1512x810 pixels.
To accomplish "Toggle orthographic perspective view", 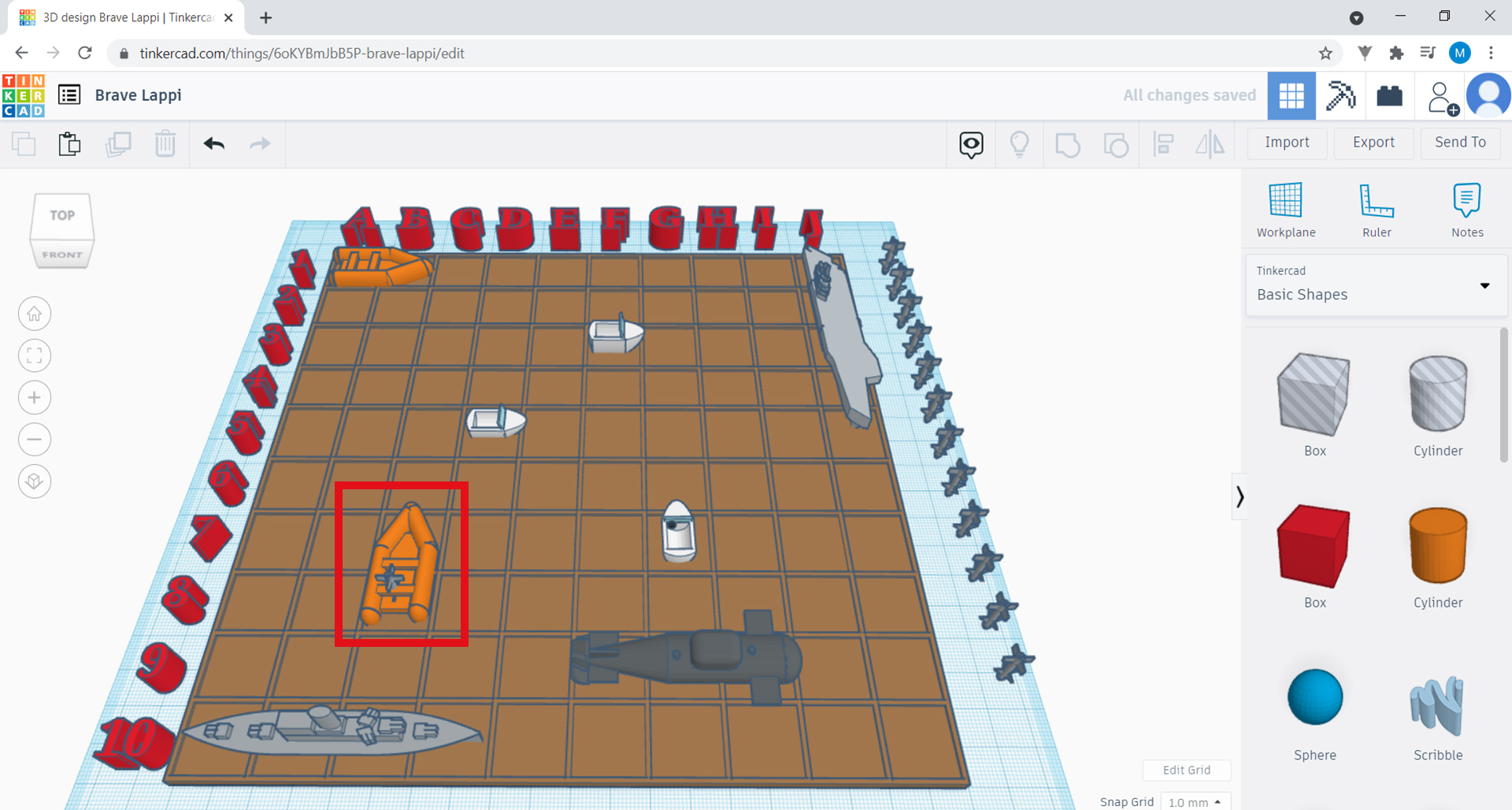I will click(35, 481).
